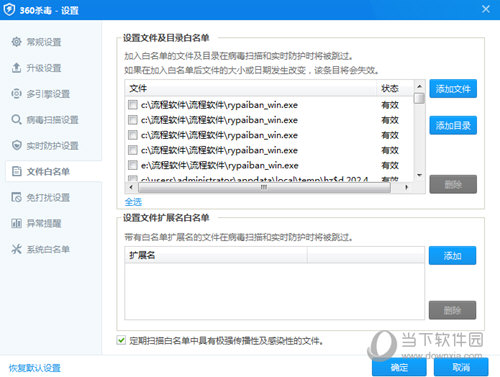Image resolution: width=500 pixels, height=377 pixels.
Task: Select the 文件白名单 sidebar item
Action: (53, 172)
